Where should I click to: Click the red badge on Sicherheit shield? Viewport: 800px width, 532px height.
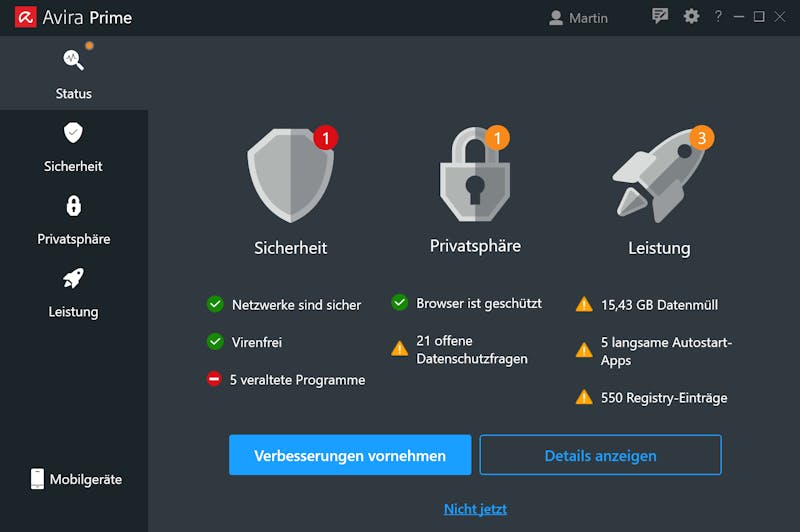pyautogui.click(x=326, y=138)
